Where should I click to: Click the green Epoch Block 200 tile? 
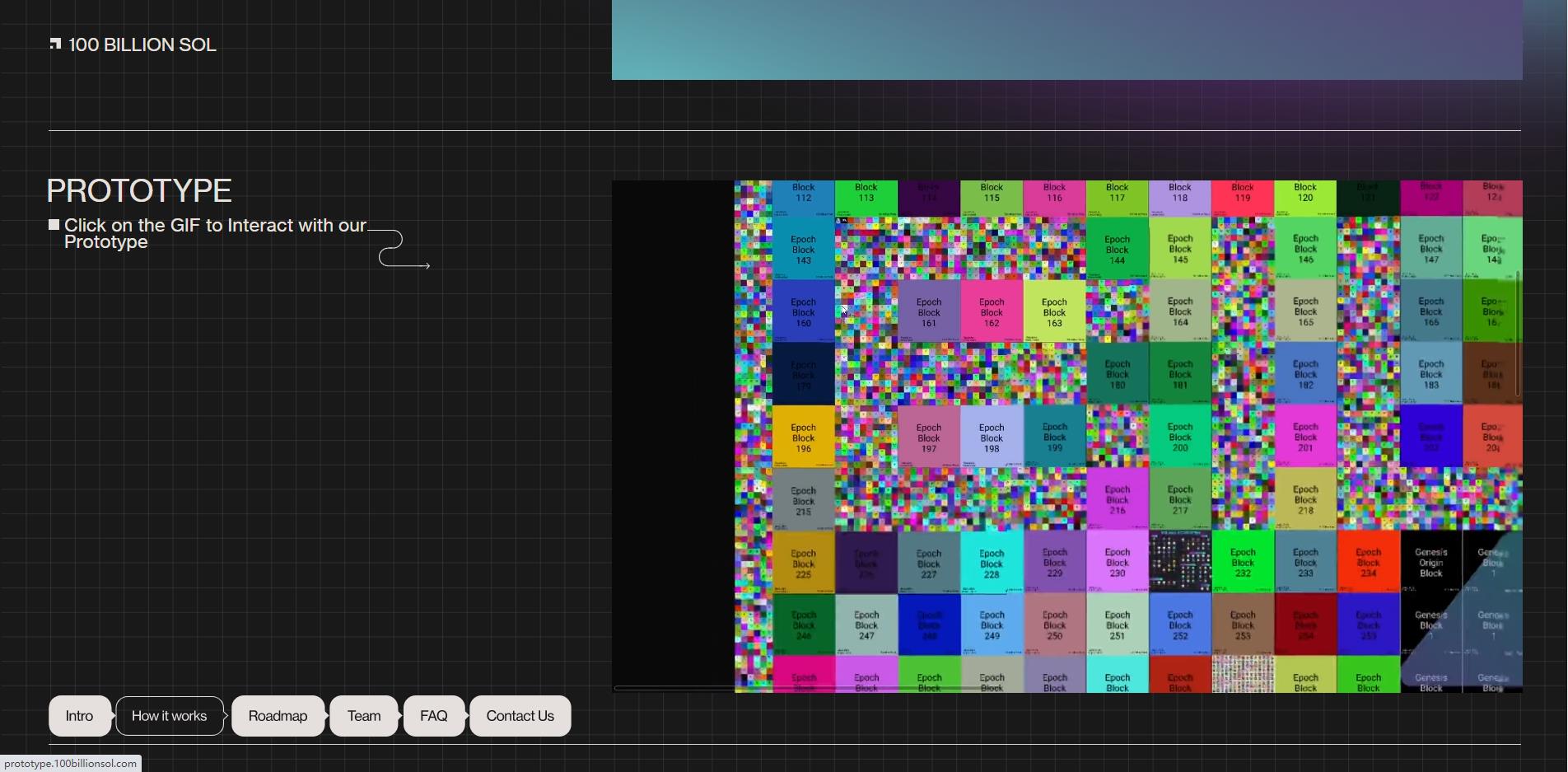[1180, 437]
